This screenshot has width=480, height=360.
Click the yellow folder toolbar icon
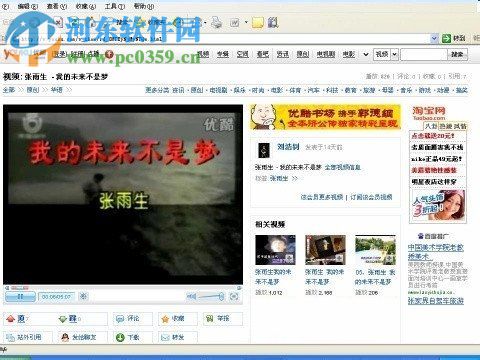tap(258, 23)
